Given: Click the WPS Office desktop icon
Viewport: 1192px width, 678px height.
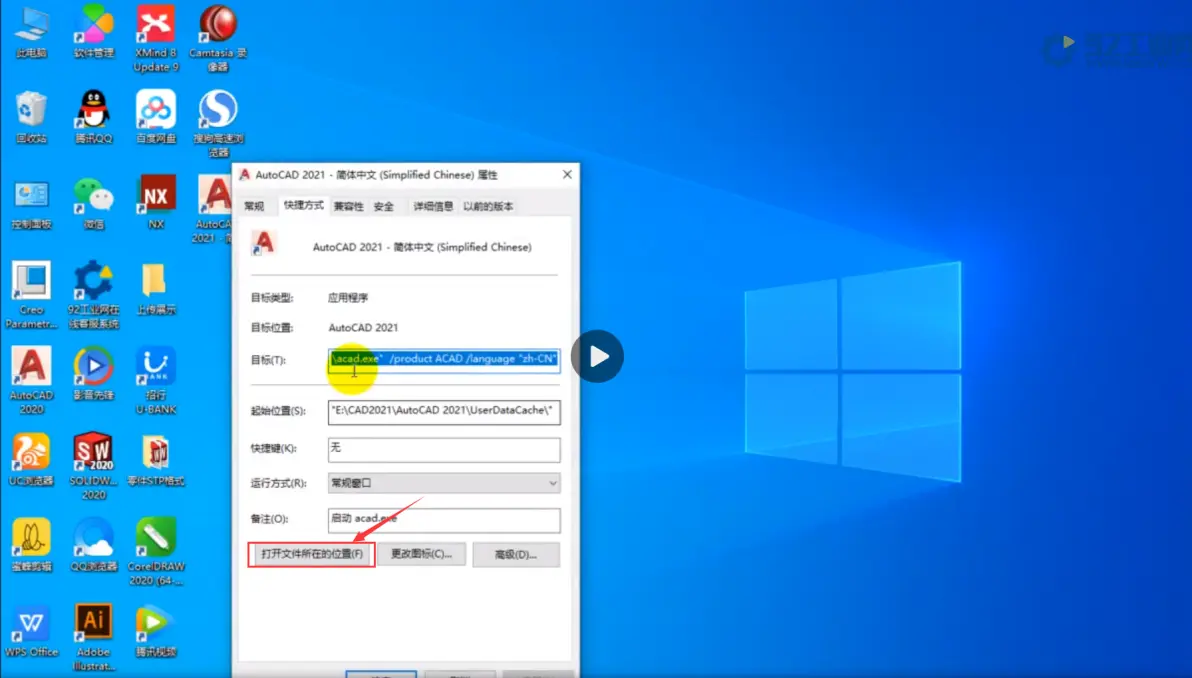Looking at the screenshot, I should 31,631.
